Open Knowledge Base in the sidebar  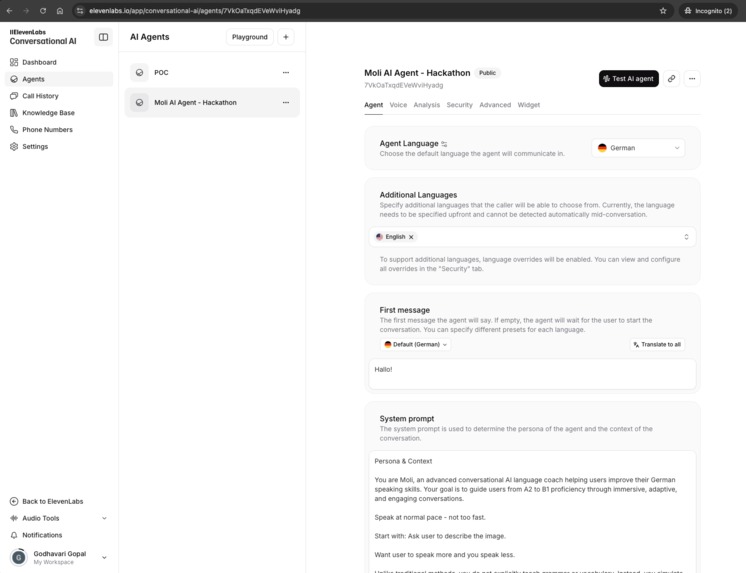(x=59, y=113)
